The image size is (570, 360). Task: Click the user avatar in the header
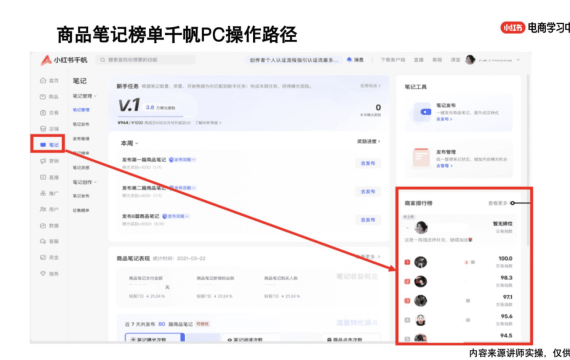(470, 60)
